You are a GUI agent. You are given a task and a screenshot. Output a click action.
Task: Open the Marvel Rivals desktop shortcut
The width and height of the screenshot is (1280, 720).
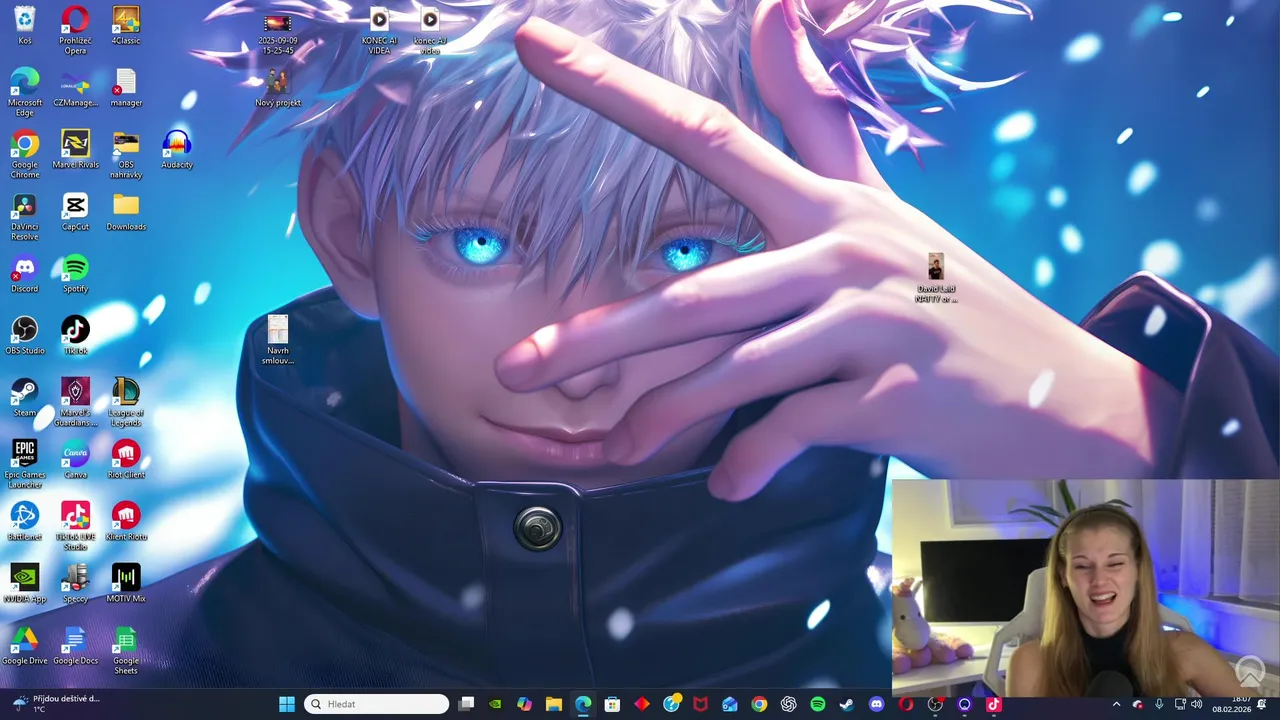(x=75, y=150)
